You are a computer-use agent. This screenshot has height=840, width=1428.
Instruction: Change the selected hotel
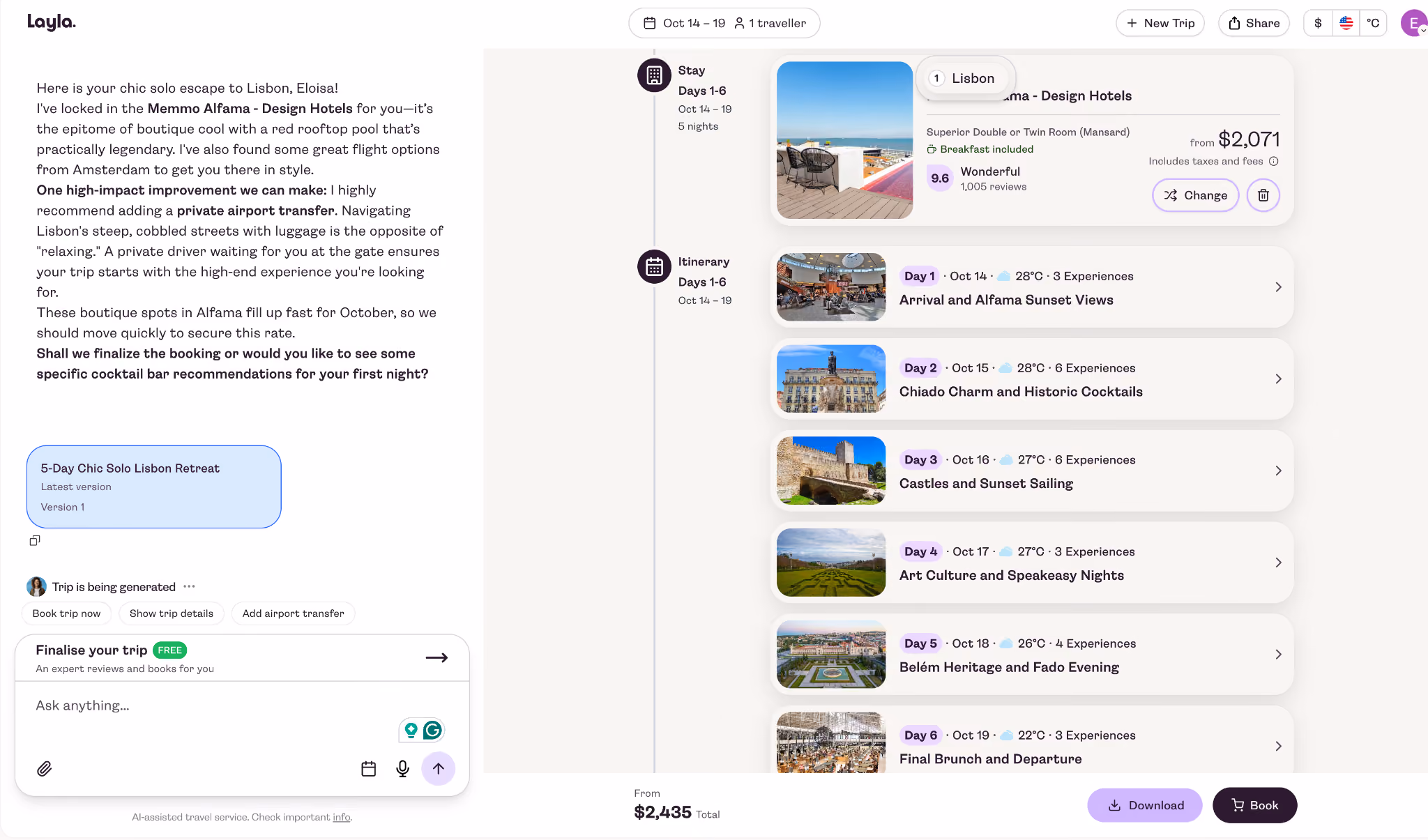coord(1195,195)
